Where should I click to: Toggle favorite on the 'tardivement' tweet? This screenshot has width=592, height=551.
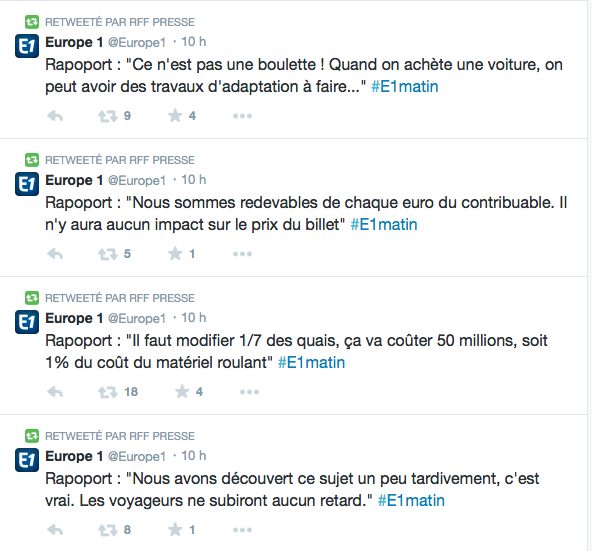click(175, 529)
